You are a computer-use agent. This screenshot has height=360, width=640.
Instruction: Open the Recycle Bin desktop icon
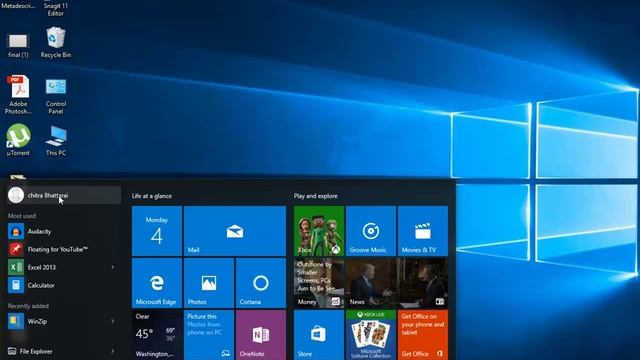point(56,42)
